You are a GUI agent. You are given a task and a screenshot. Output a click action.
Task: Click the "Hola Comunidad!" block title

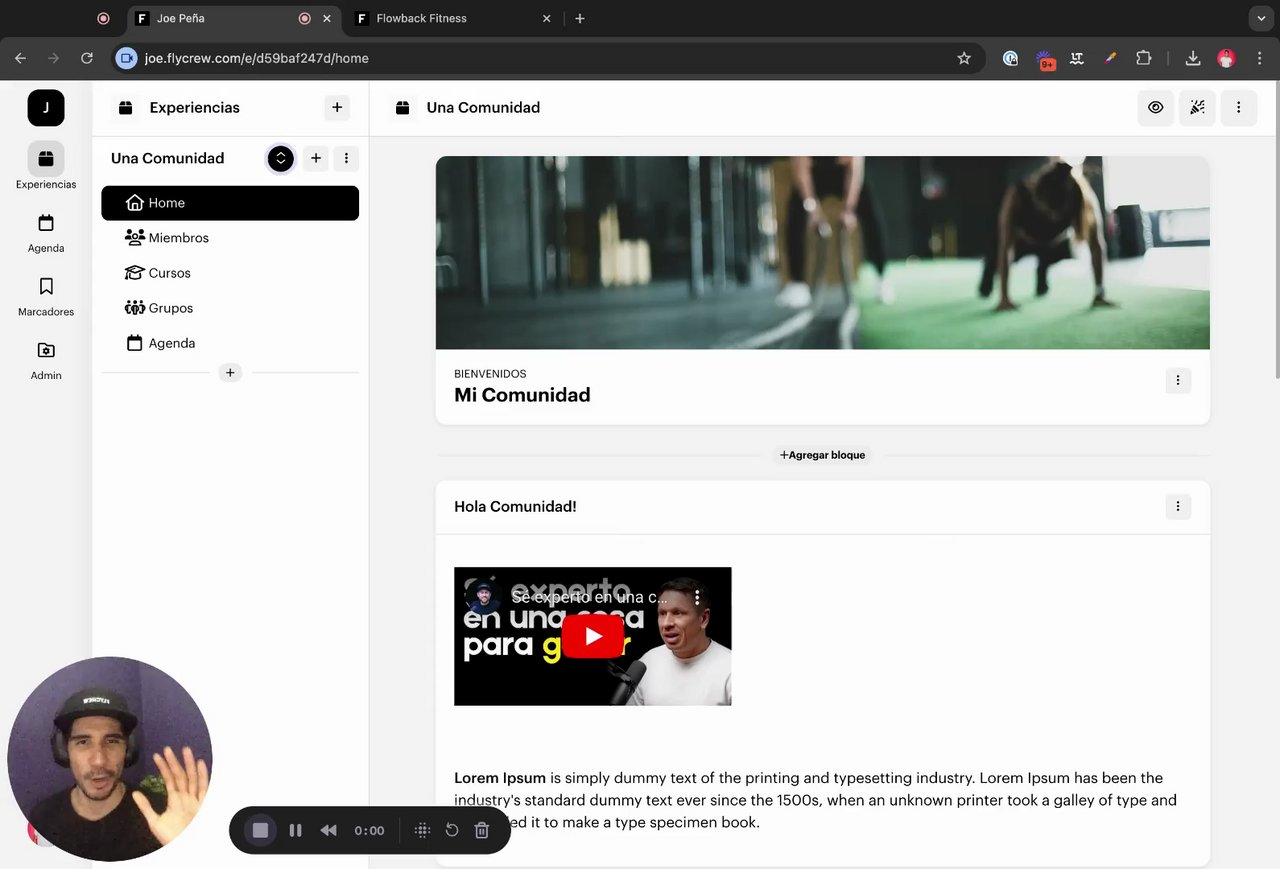515,507
